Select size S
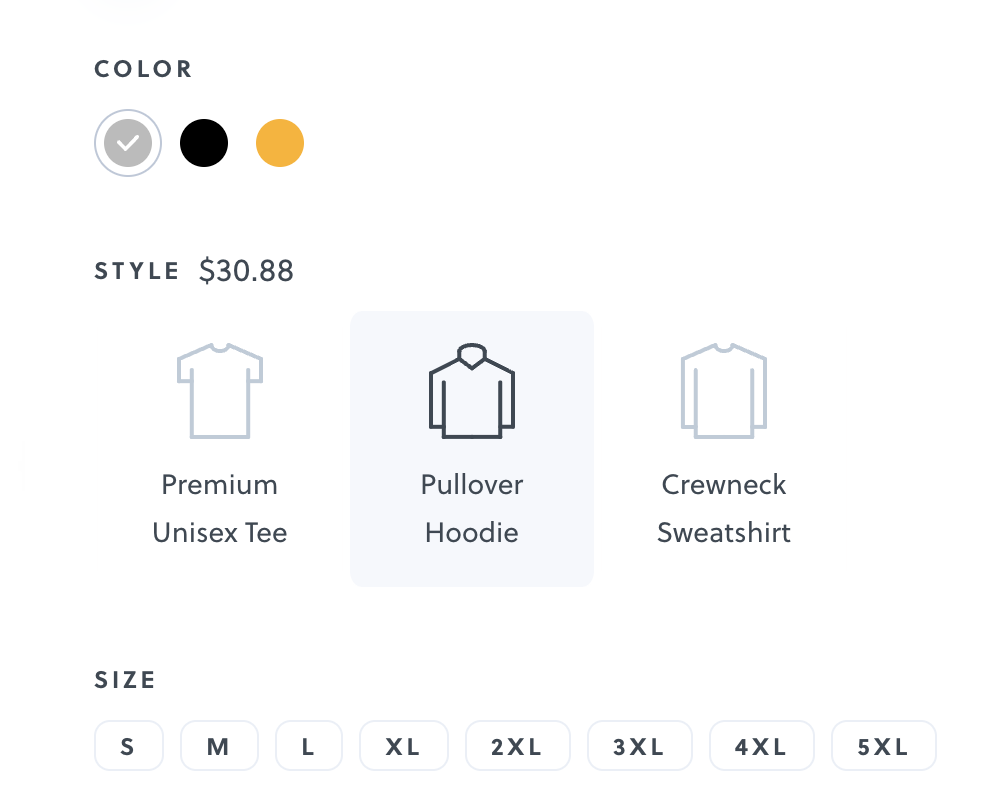 click(x=128, y=746)
